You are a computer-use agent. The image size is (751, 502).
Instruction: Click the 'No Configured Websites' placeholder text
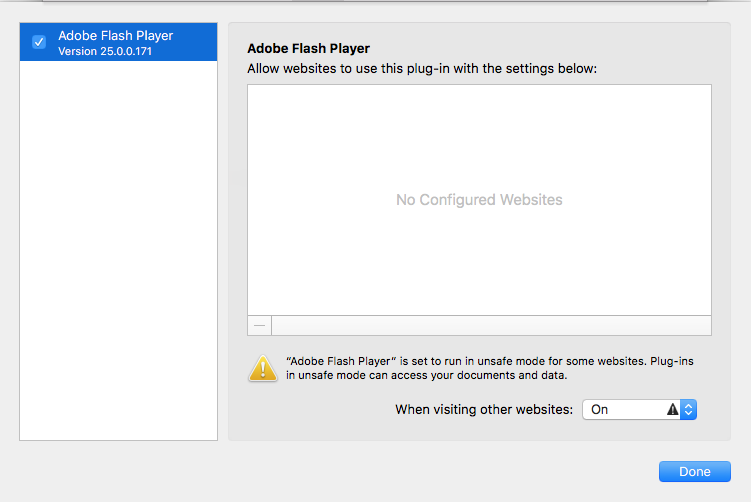pos(479,200)
